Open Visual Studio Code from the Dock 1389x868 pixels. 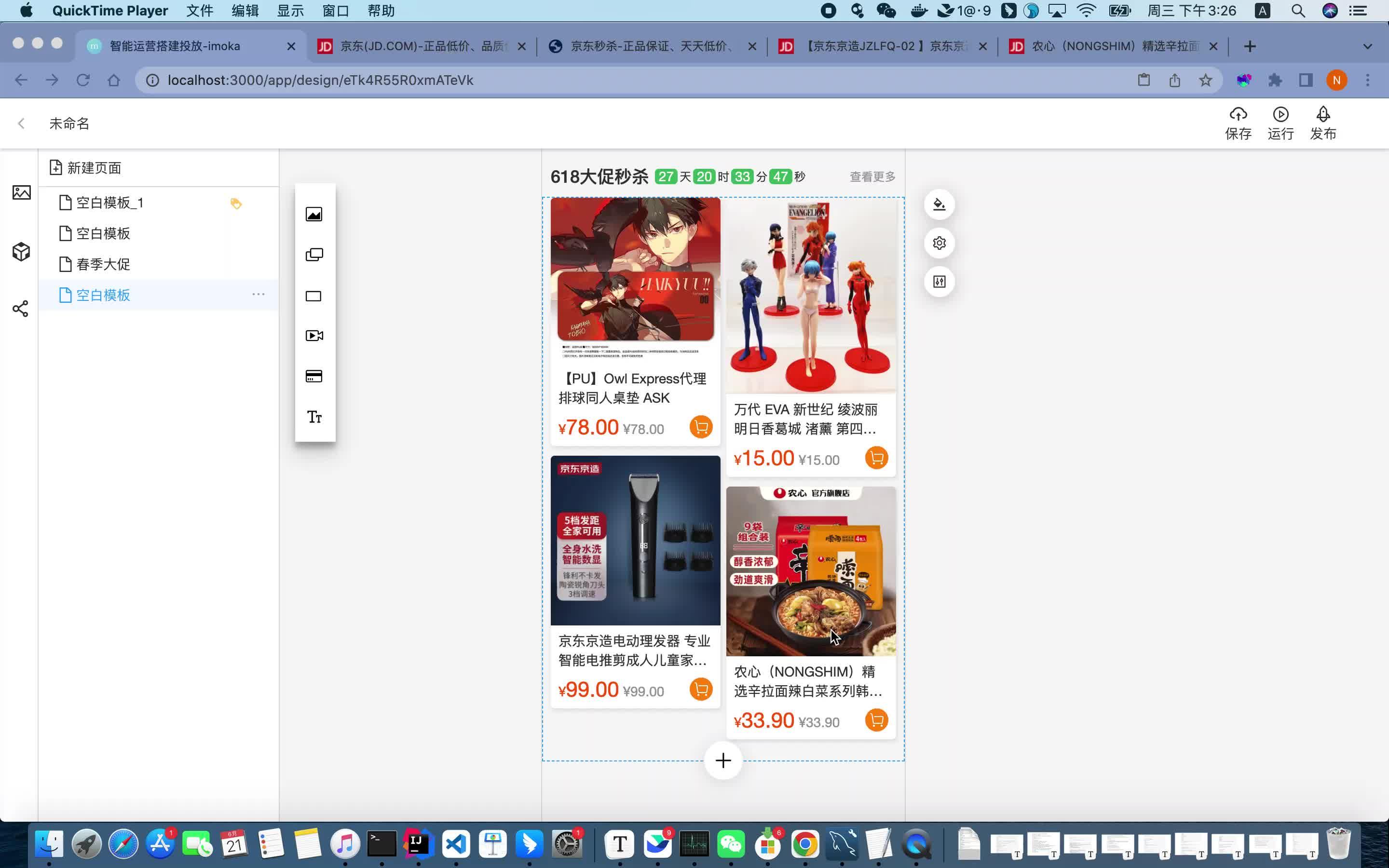pos(456,844)
